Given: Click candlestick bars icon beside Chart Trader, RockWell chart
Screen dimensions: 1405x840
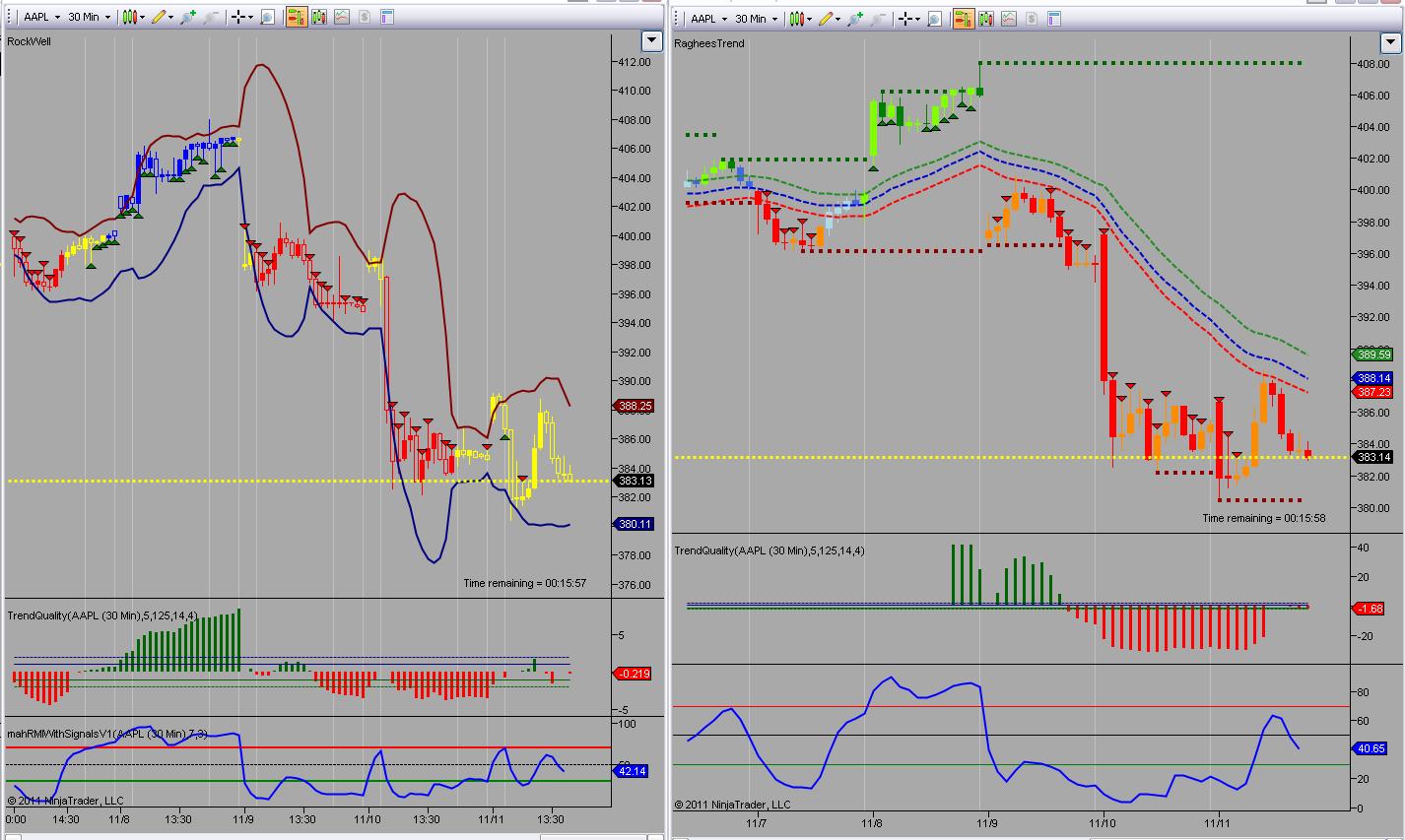Looking at the screenshot, I should pos(319,17).
